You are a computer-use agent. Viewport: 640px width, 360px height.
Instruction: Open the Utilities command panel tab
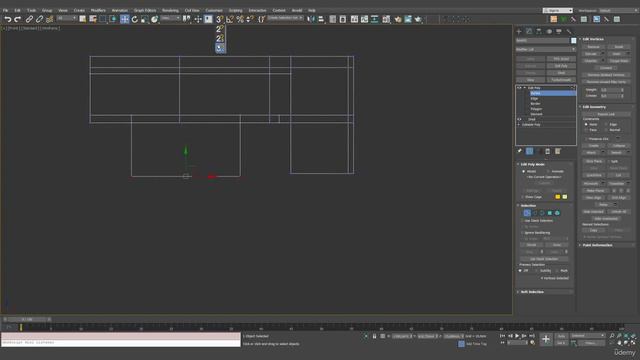569,31
